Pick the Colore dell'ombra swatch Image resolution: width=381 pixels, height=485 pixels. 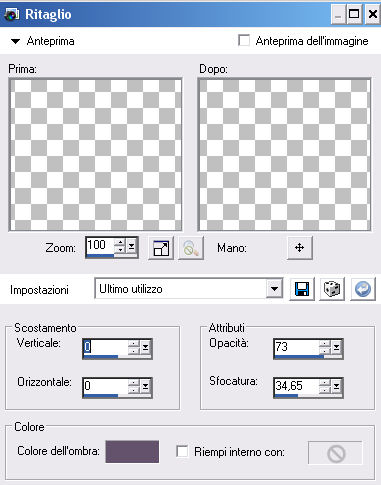132,452
